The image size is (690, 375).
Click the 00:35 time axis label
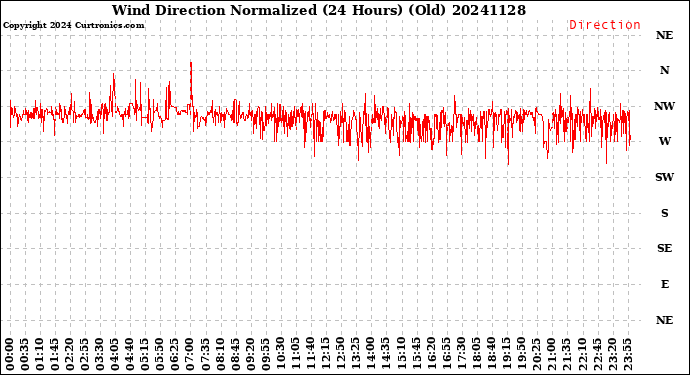tap(25, 355)
